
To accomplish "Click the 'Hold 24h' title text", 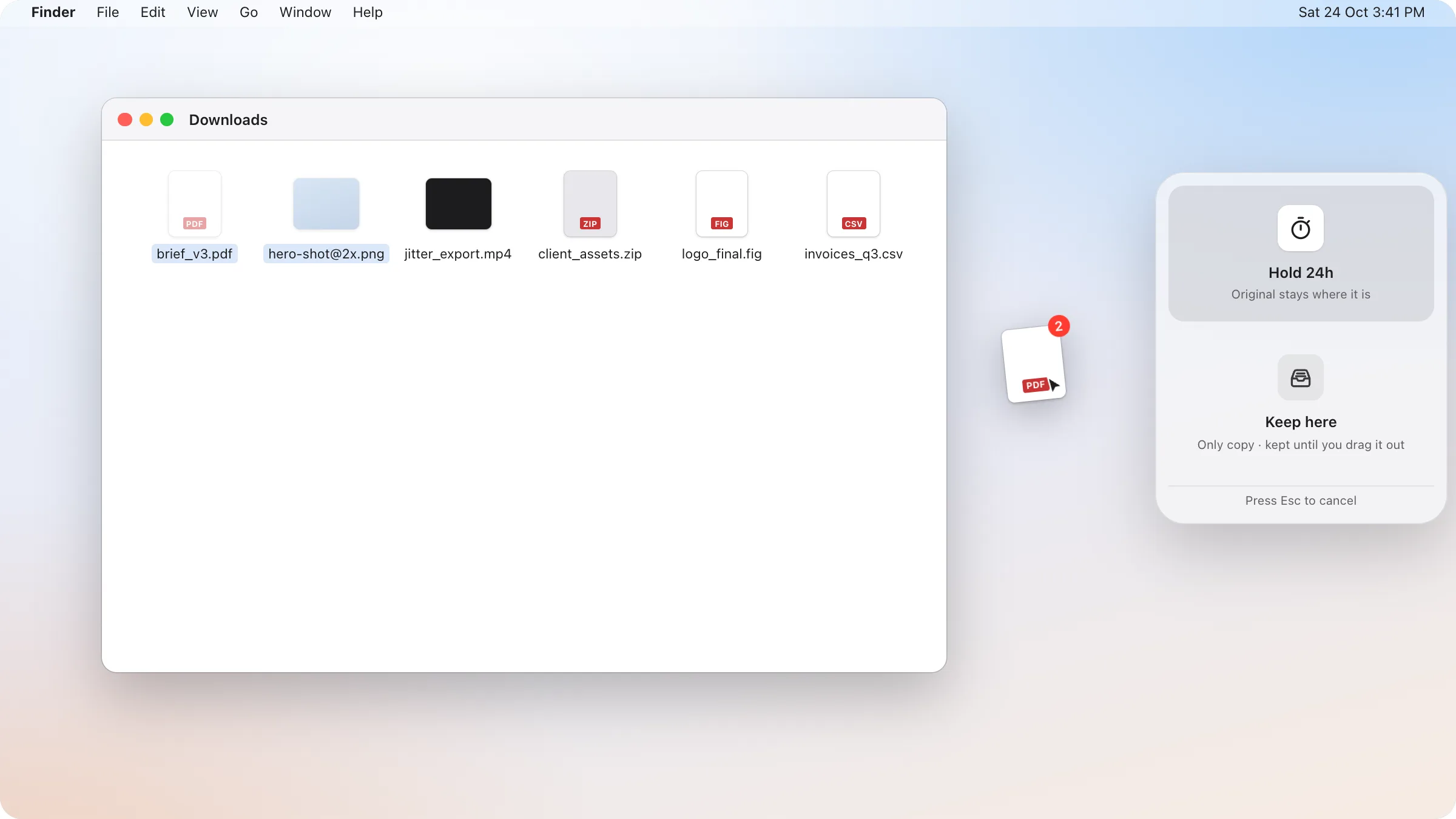I will (x=1301, y=273).
